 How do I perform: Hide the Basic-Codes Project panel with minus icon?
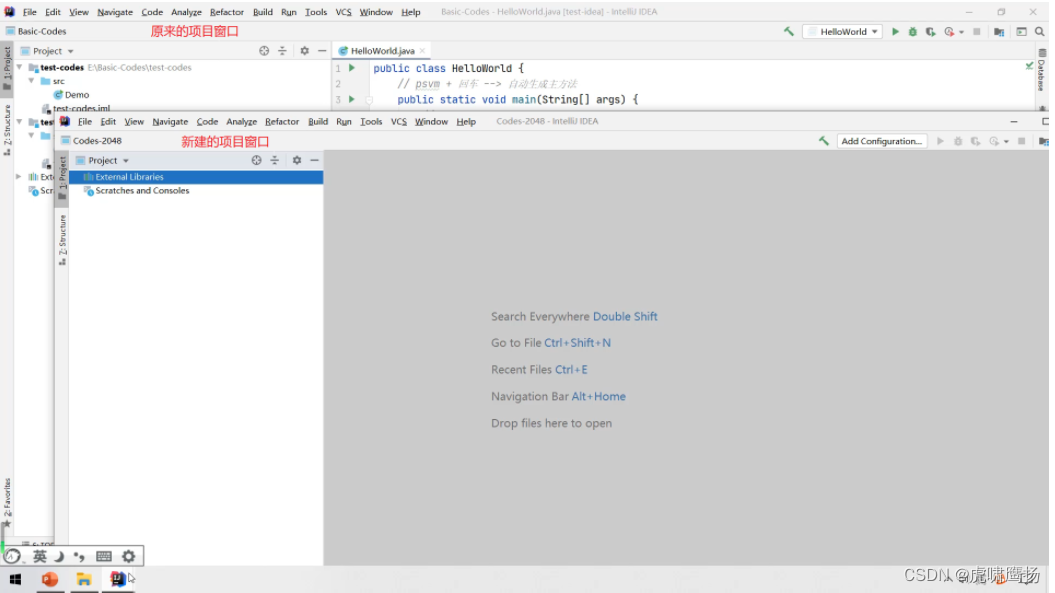coord(322,50)
